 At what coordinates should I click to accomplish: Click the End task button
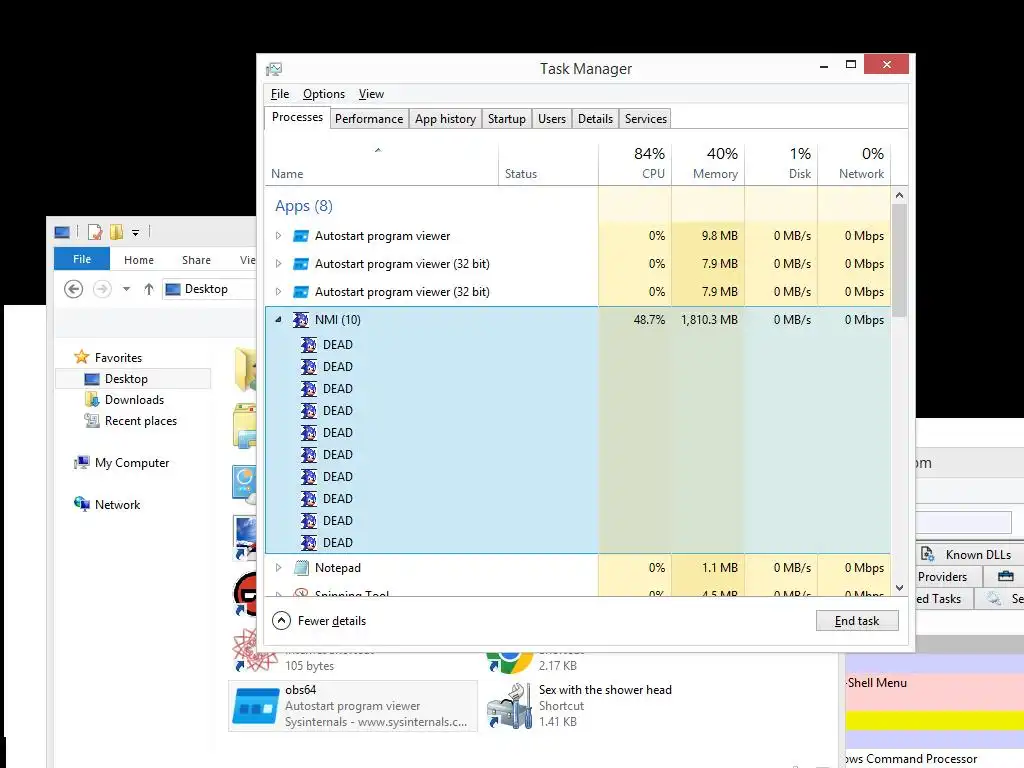[857, 620]
